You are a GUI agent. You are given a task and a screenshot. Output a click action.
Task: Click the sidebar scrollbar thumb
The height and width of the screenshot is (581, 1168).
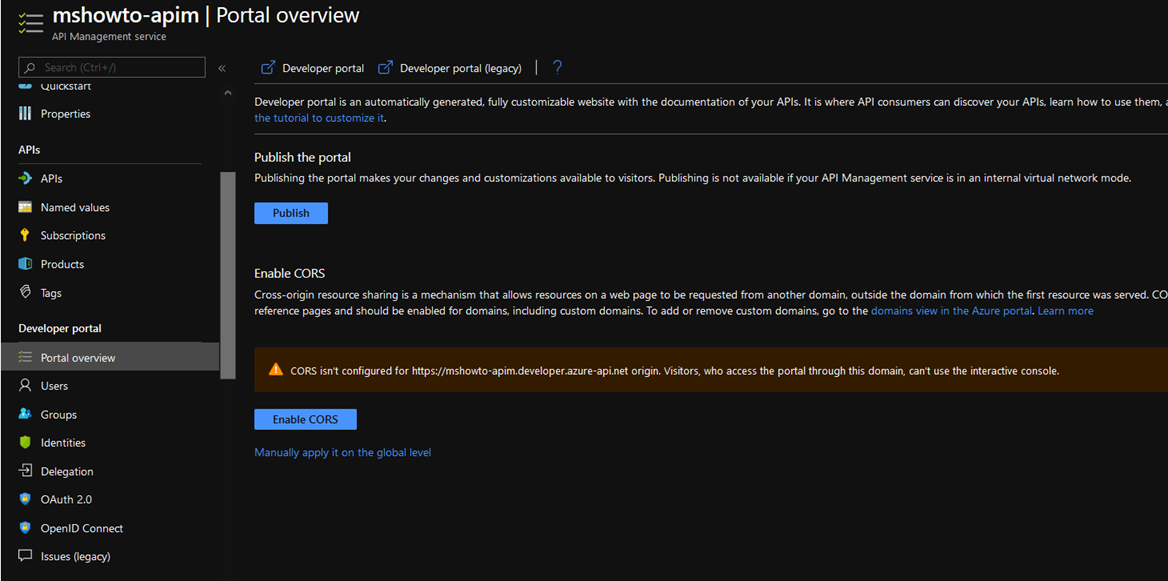click(x=227, y=276)
